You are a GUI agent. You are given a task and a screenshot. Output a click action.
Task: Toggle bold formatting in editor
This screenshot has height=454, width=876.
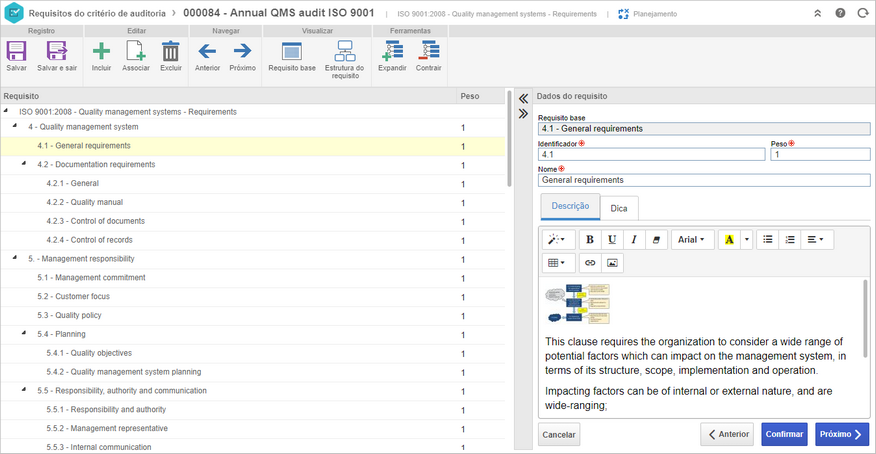[x=589, y=240]
